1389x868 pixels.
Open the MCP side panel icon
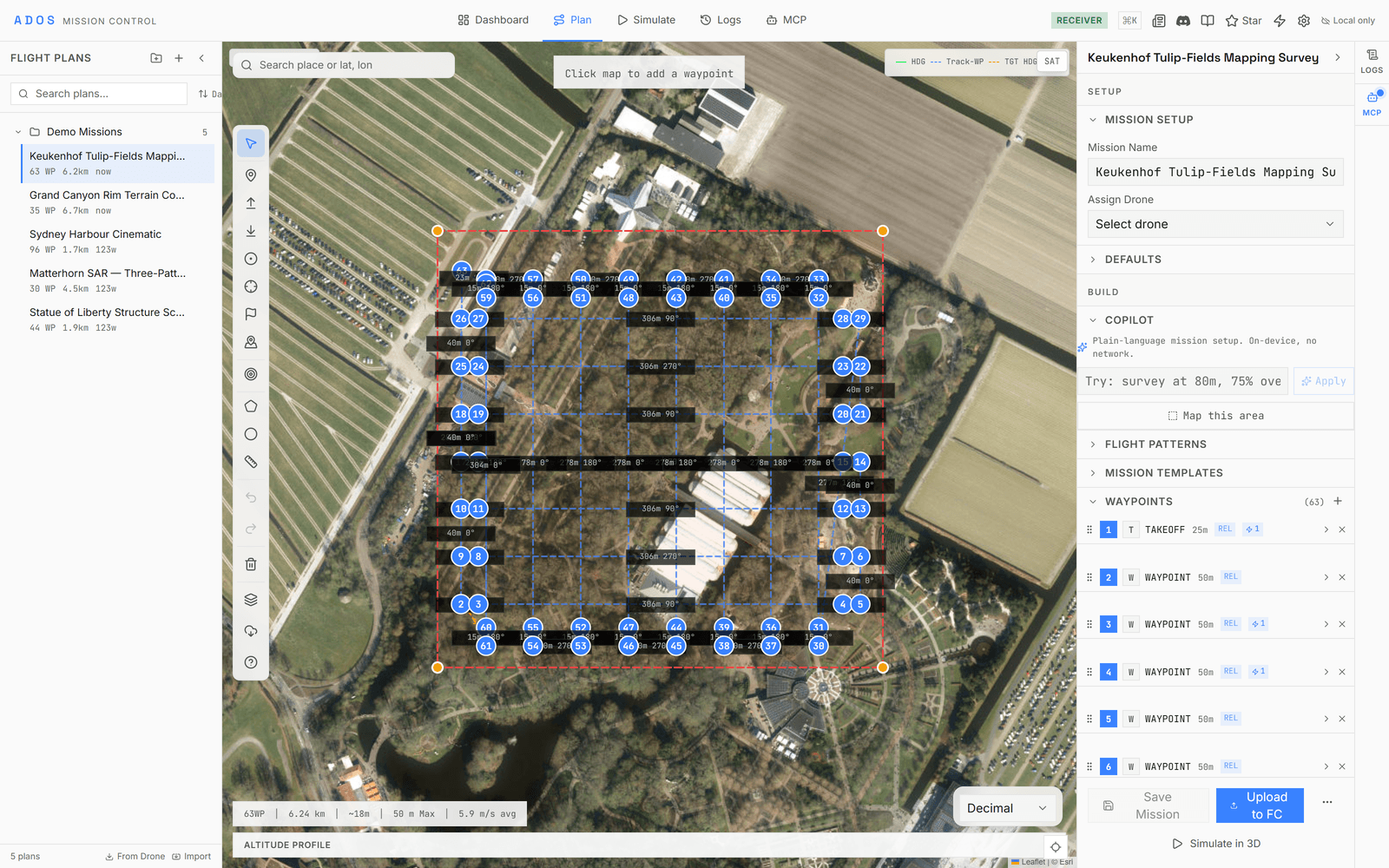(1372, 102)
